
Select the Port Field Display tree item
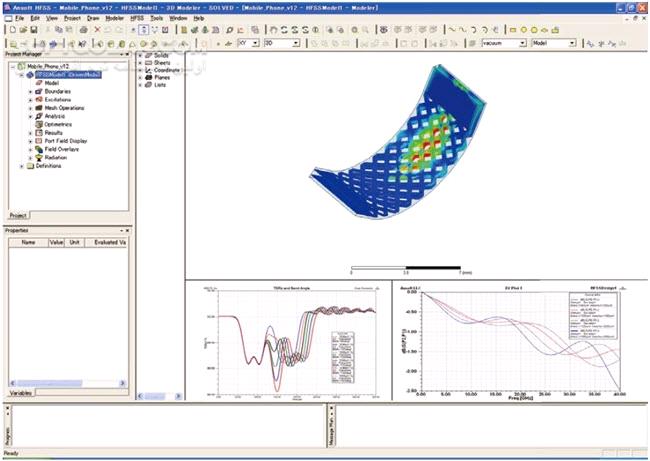(66, 141)
